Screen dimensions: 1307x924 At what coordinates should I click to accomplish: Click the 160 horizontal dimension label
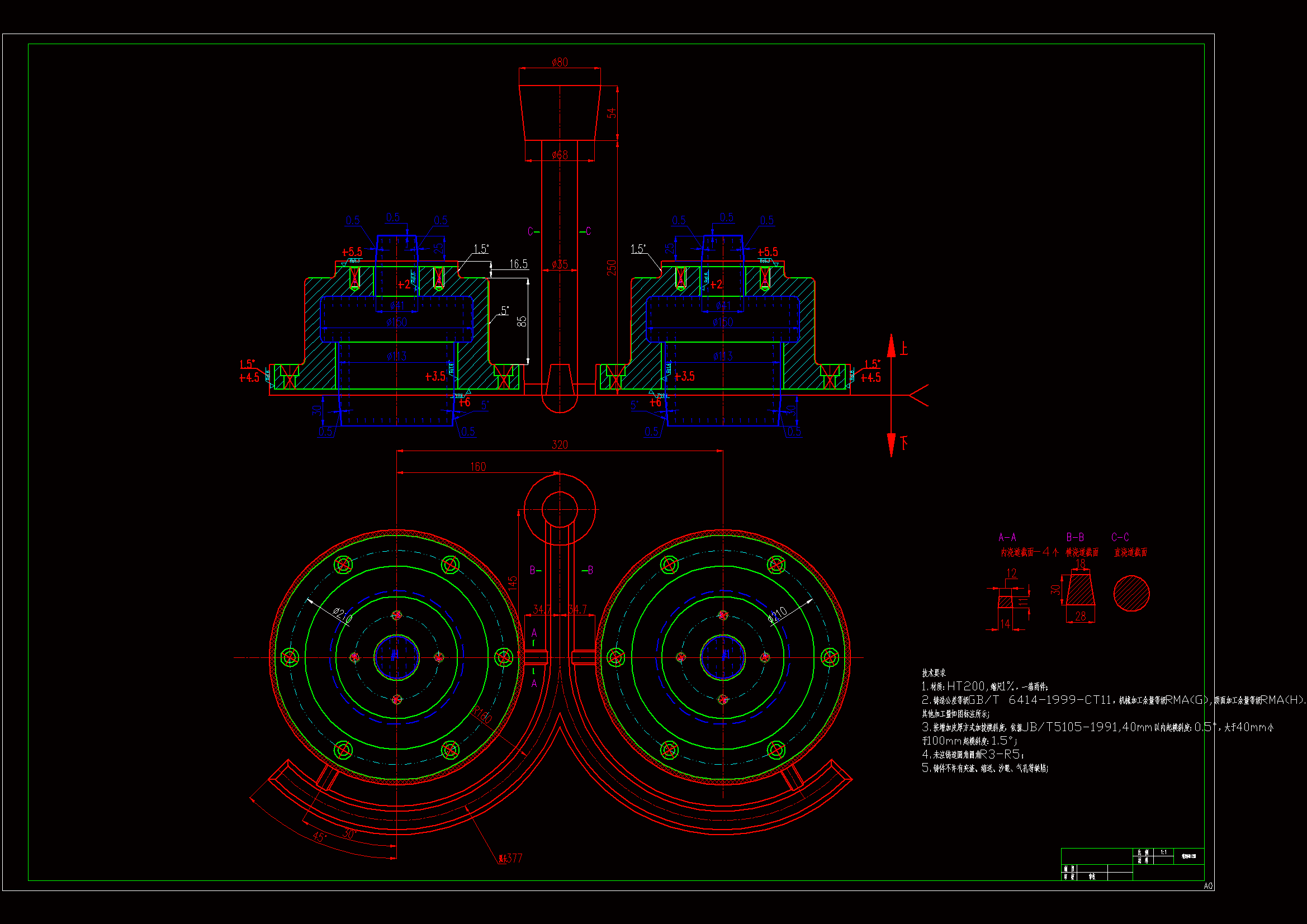pyautogui.click(x=477, y=467)
